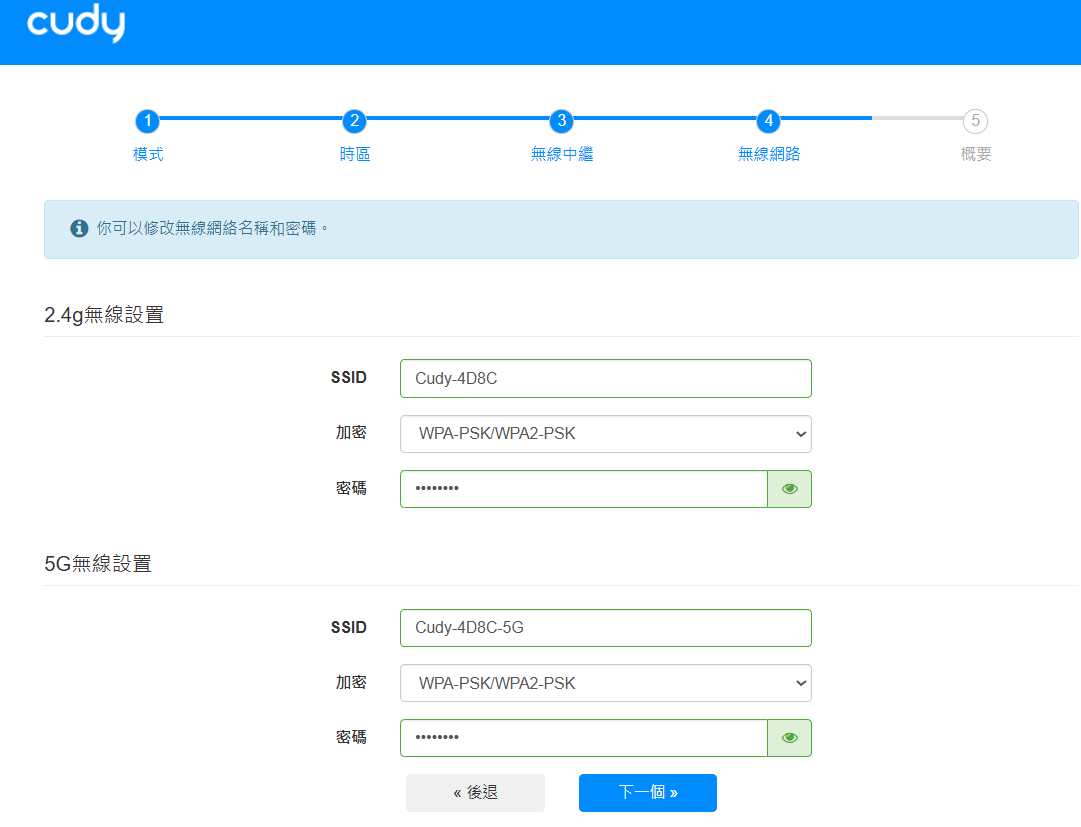
Task: Click the 2.4g 密碼 password field
Action: pyautogui.click(x=583, y=489)
